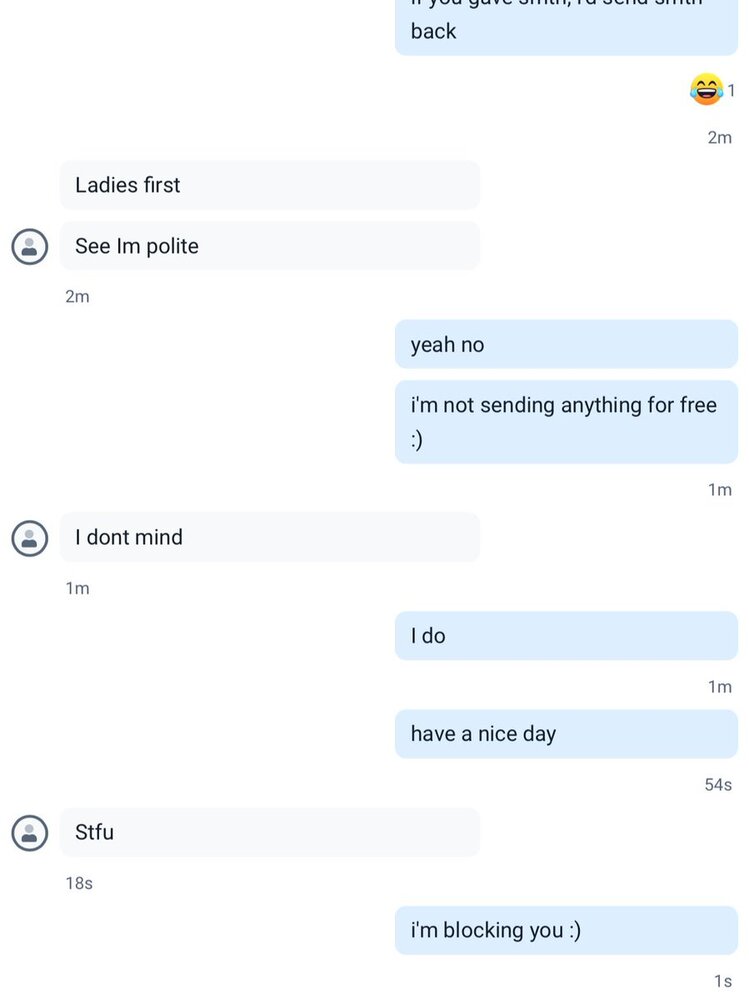Open profile avatar next to "I dont mind"
749x1000 pixels.
tap(30, 538)
